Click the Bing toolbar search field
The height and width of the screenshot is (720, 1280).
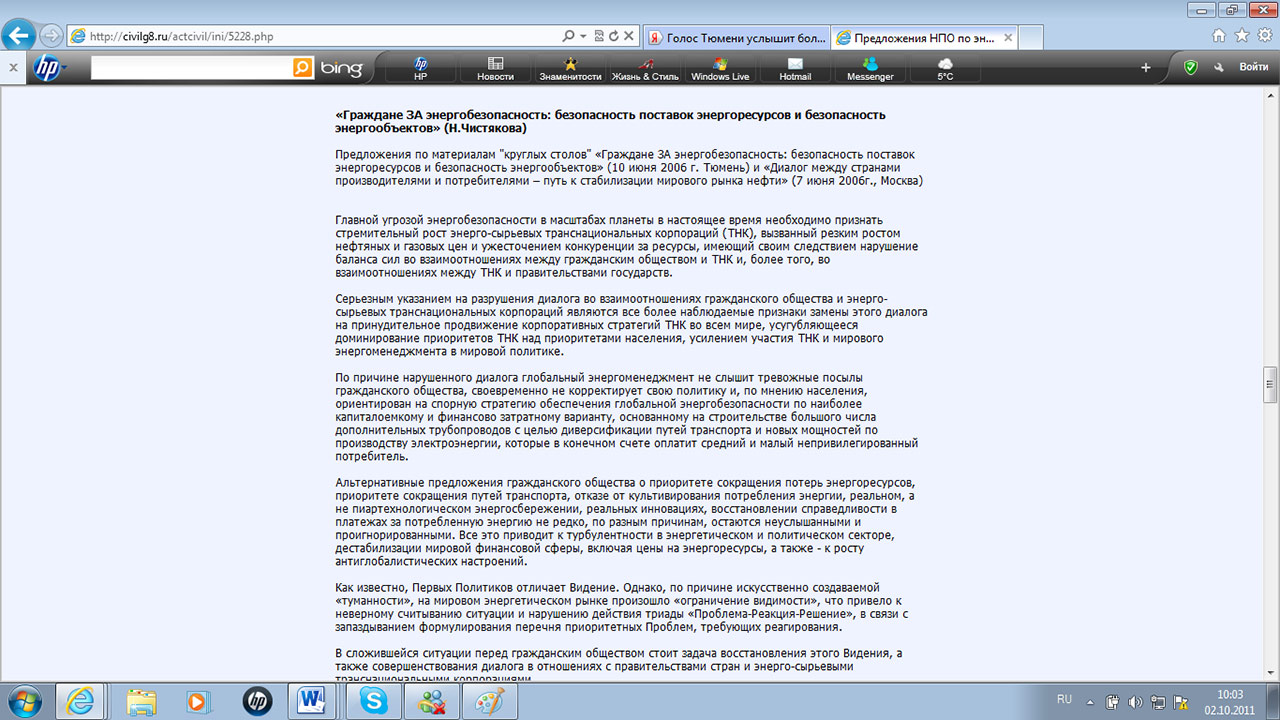[191, 67]
